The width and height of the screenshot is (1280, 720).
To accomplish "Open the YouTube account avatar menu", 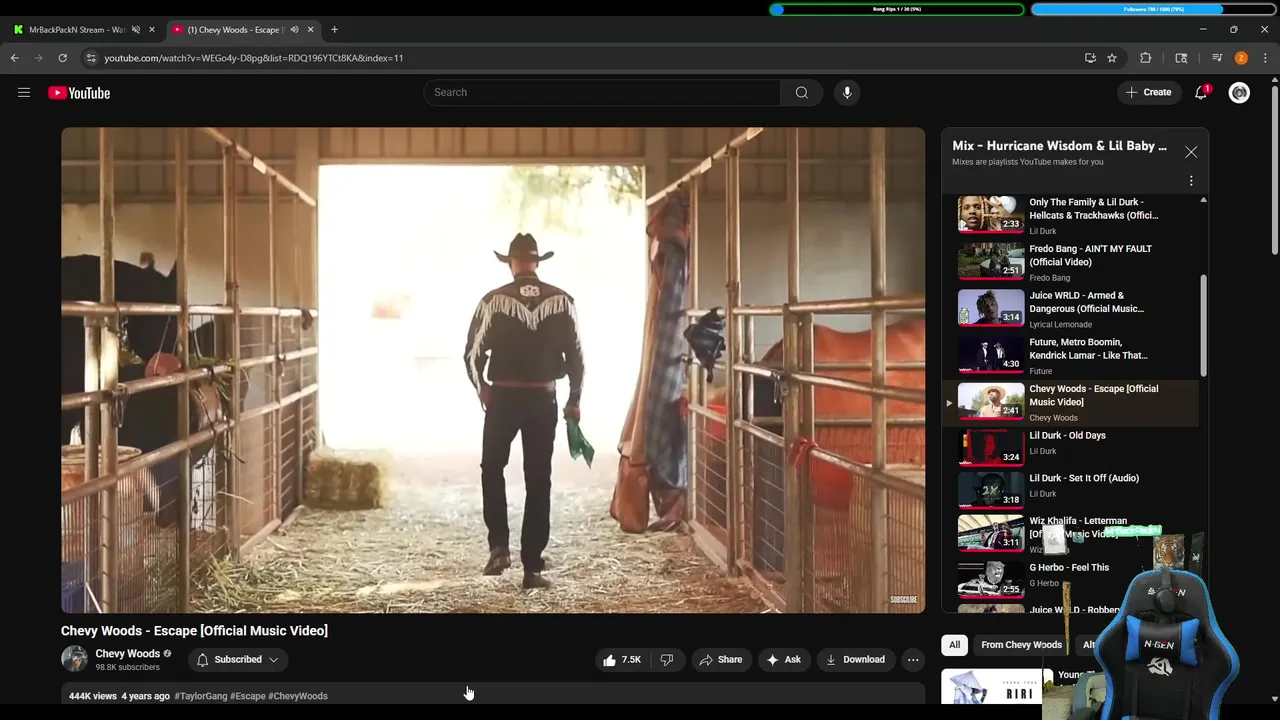I will click(x=1239, y=92).
